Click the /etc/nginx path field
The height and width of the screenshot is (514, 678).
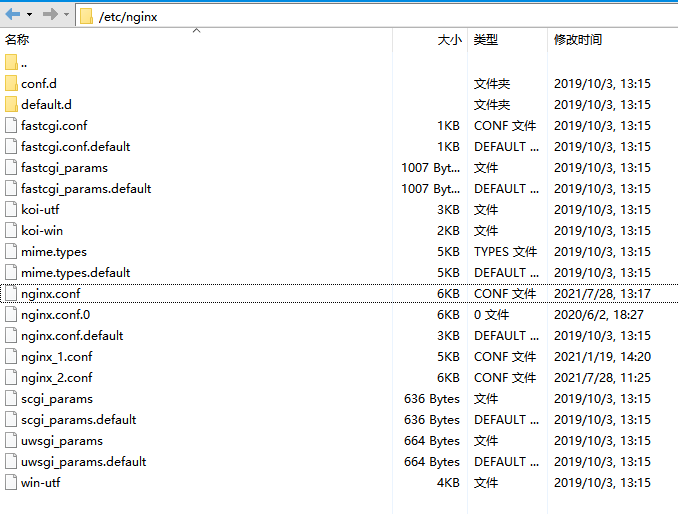[x=376, y=16]
